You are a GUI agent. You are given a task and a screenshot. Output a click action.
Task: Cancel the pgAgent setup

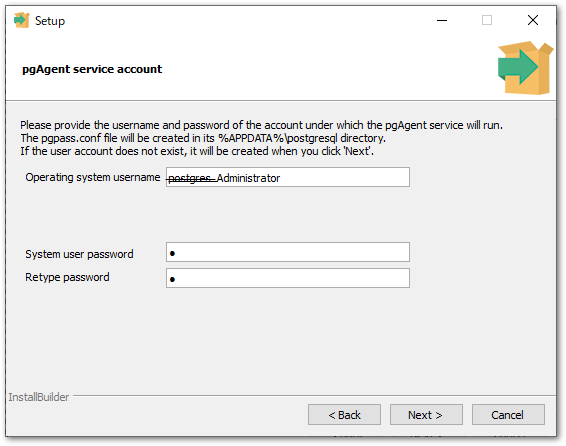click(x=508, y=415)
